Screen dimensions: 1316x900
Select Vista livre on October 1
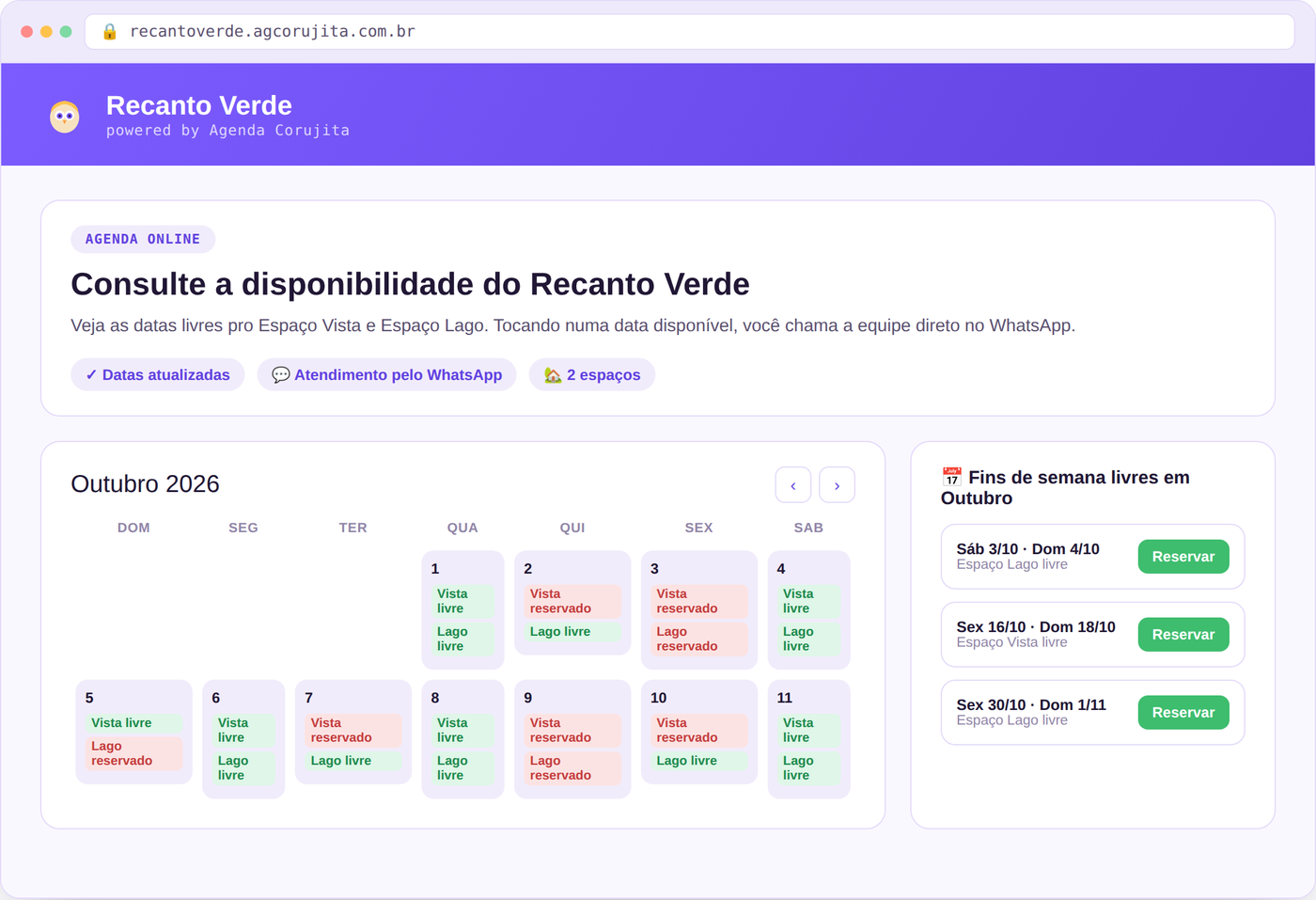pyautogui.click(x=462, y=601)
